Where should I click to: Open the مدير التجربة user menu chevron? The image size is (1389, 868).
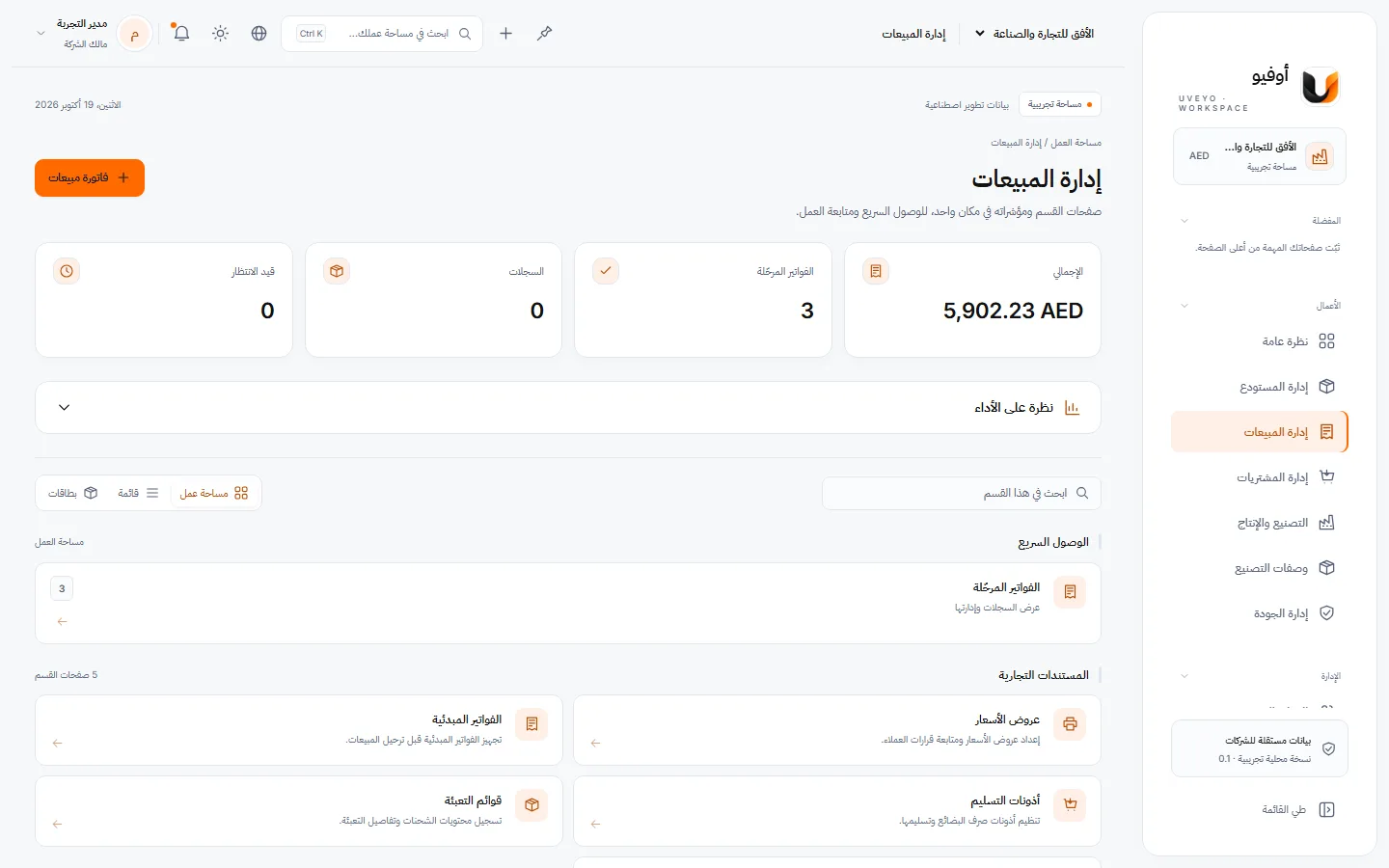pos(41,34)
